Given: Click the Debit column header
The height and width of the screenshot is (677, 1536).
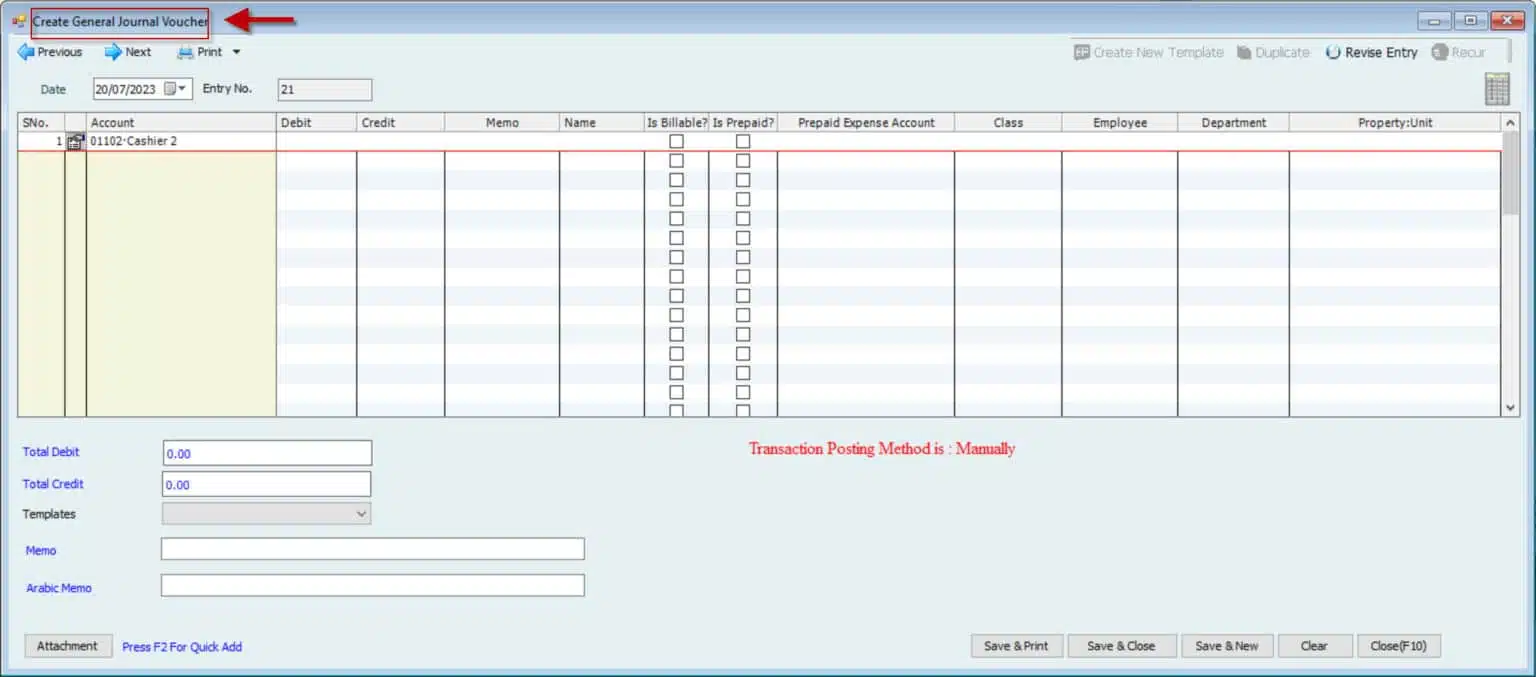Looking at the screenshot, I should (316, 123).
